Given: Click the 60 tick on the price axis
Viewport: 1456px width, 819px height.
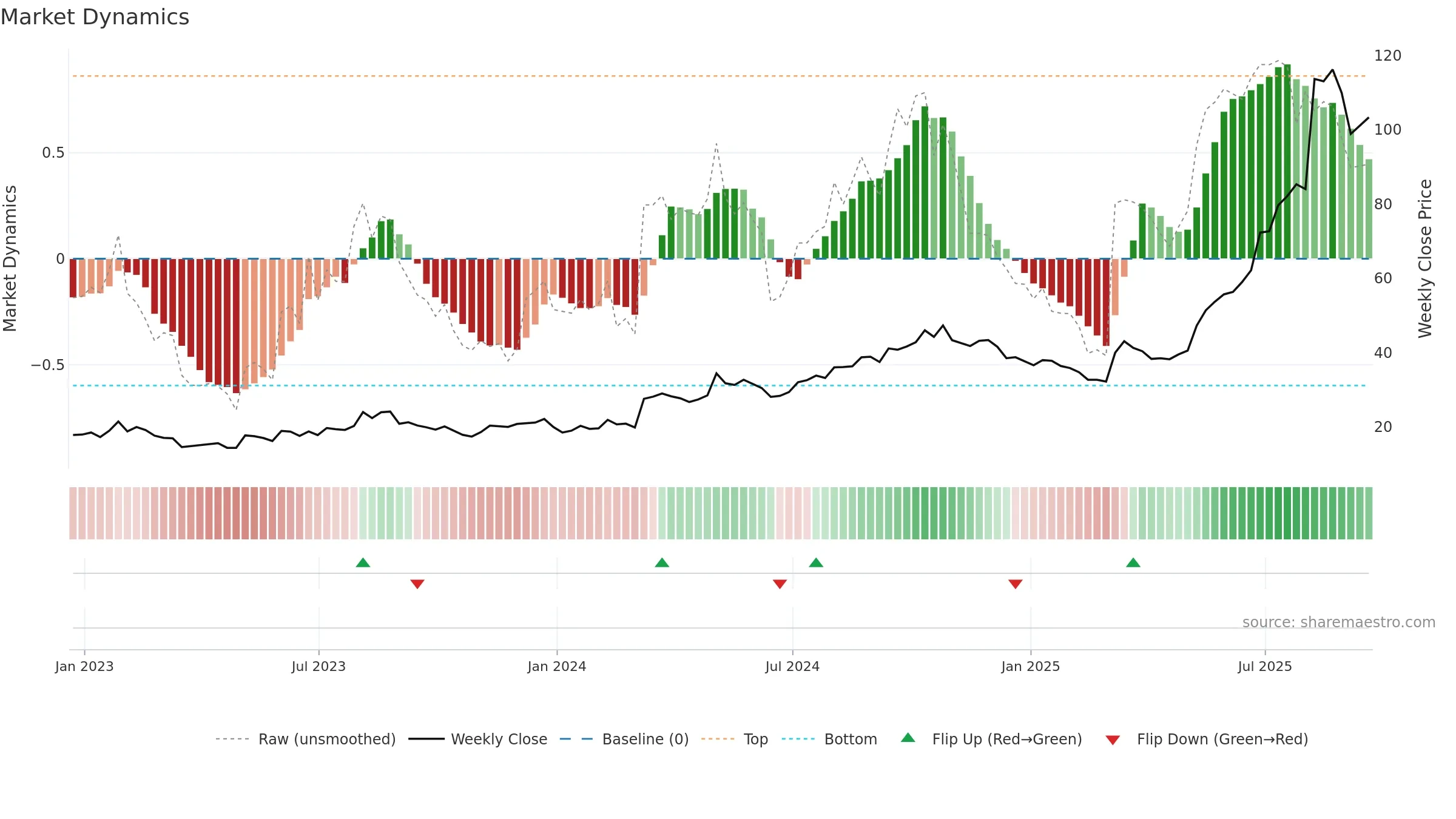Looking at the screenshot, I should (x=1383, y=278).
